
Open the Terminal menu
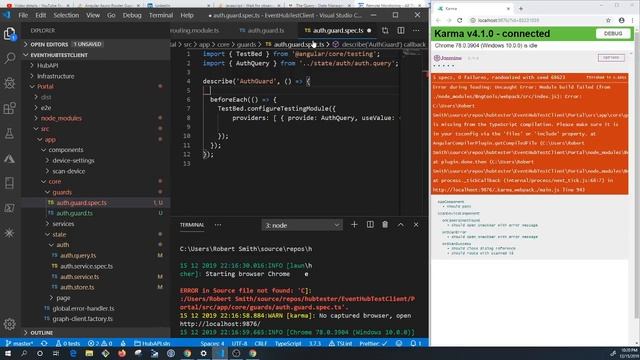tap(161, 15)
